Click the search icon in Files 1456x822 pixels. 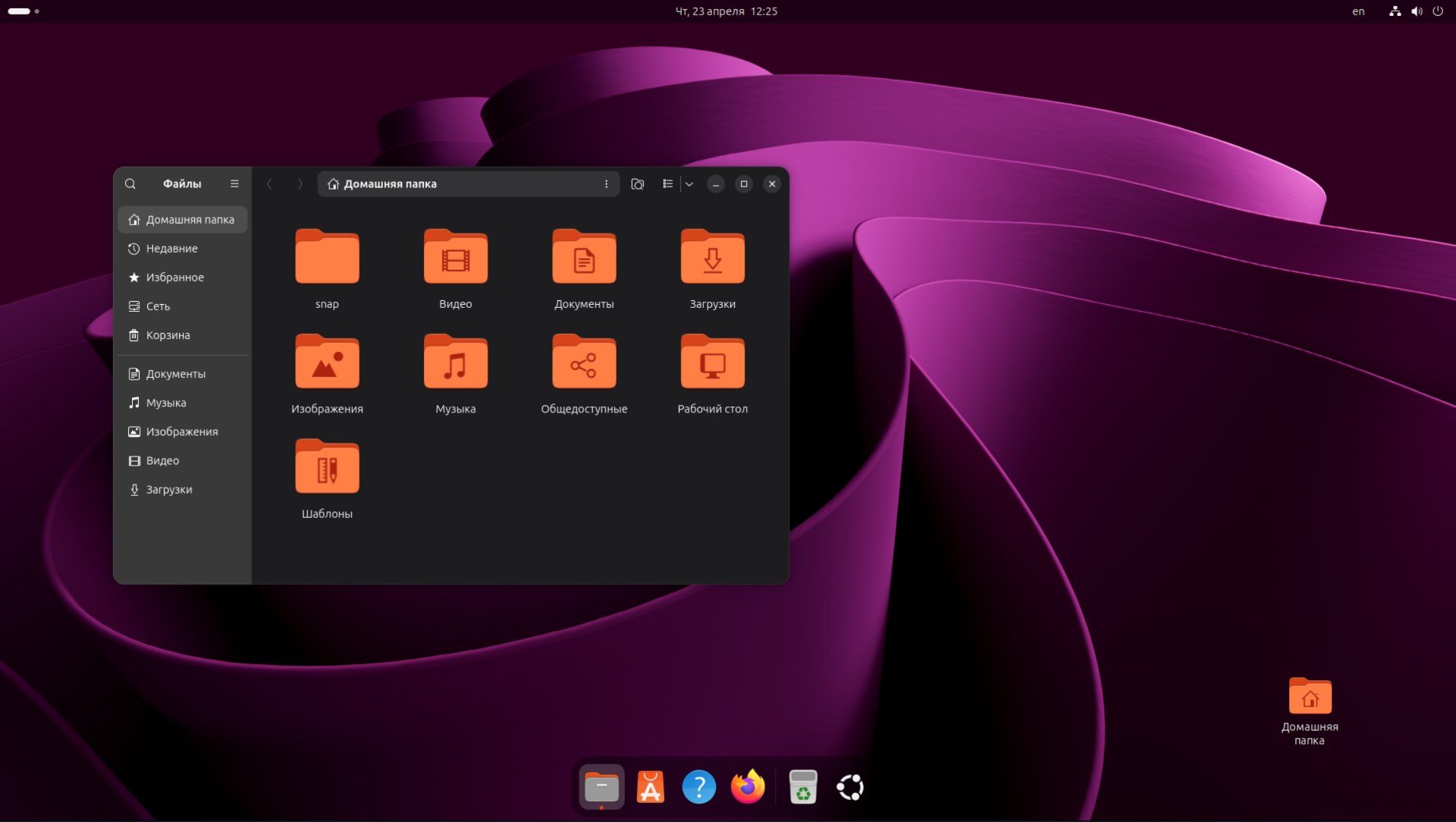130,184
